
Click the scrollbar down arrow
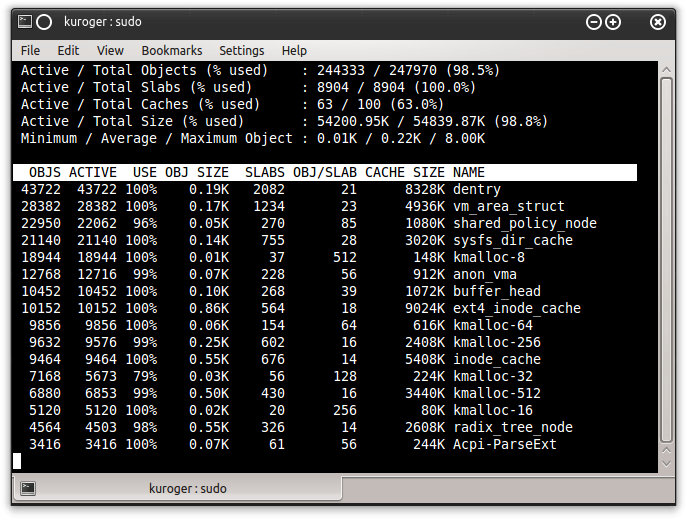tap(666, 465)
